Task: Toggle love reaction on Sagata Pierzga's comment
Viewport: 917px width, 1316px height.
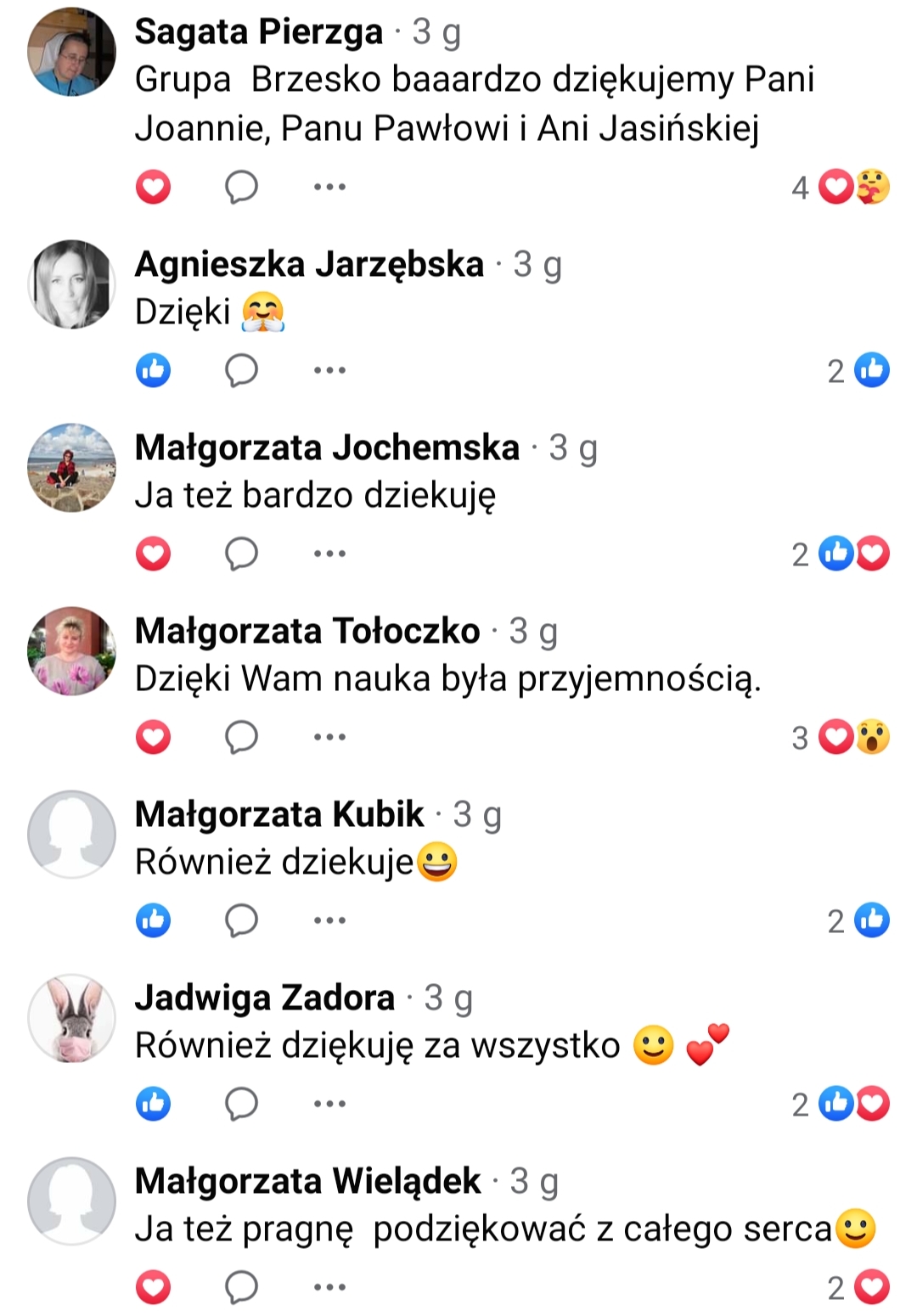Action: click(153, 187)
